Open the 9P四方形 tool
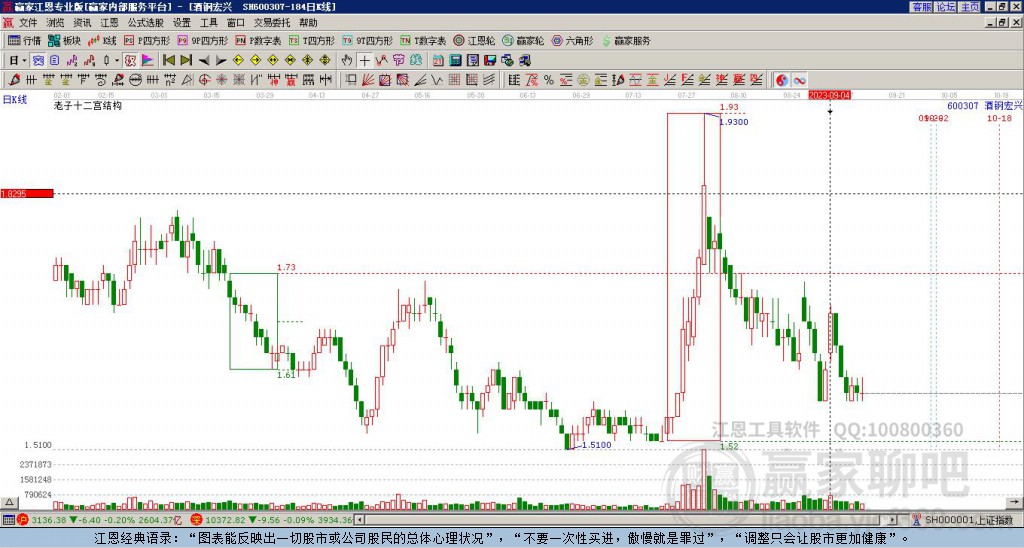Screen dimensions: 1024x548 click(202, 40)
